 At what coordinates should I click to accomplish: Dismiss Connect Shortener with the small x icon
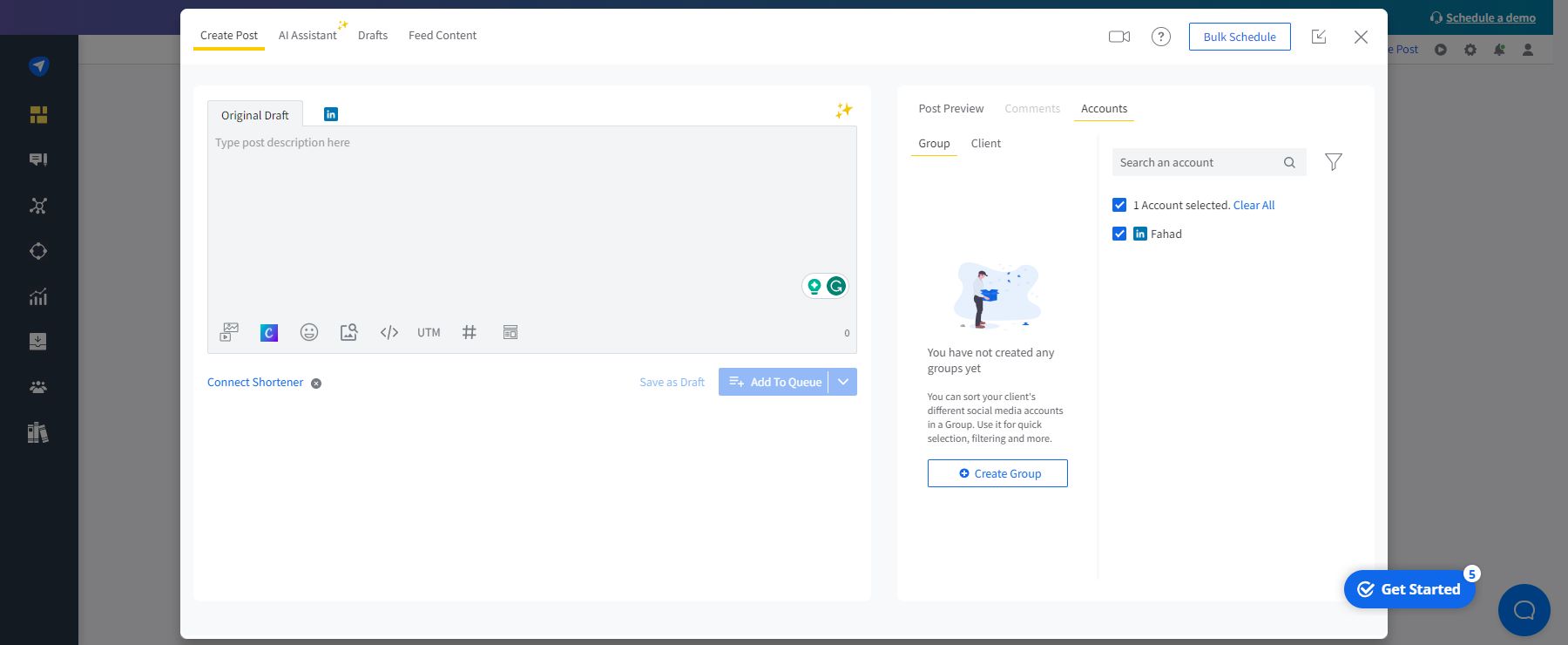point(316,384)
